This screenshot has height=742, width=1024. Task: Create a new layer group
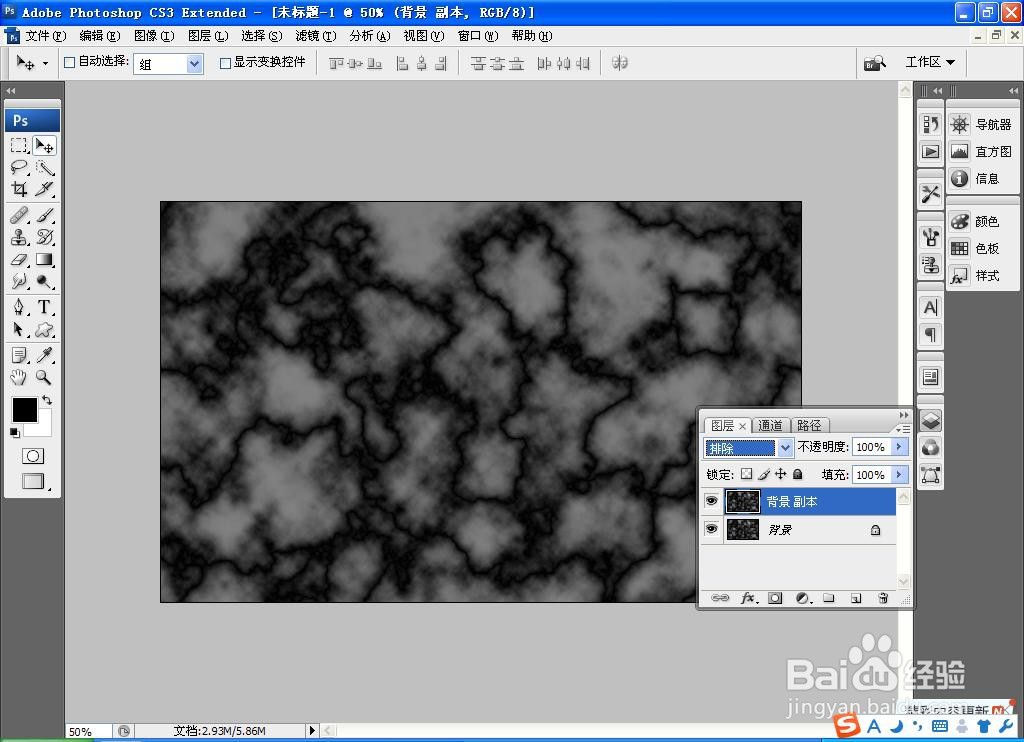click(x=829, y=598)
